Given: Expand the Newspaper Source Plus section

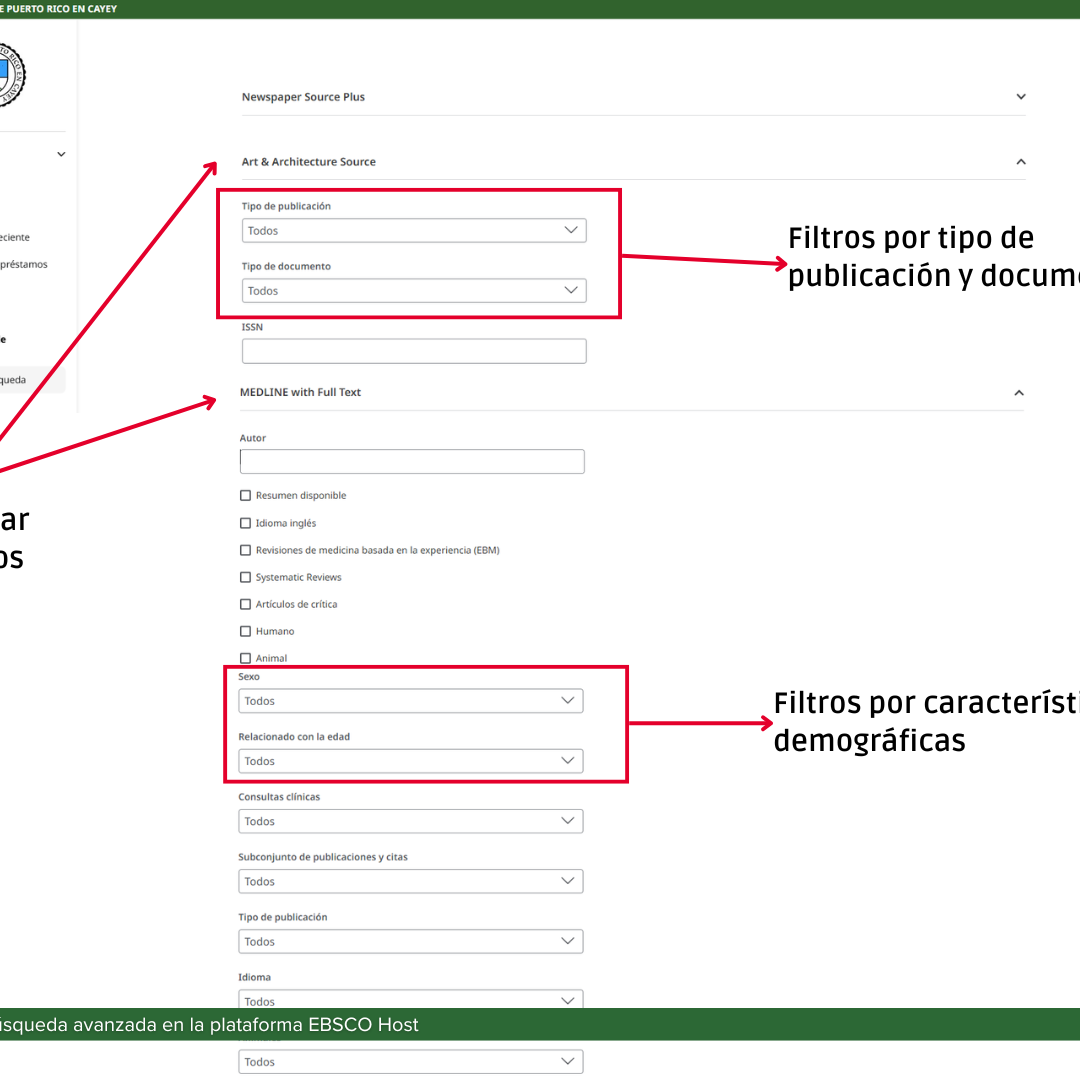Looking at the screenshot, I should (1020, 96).
